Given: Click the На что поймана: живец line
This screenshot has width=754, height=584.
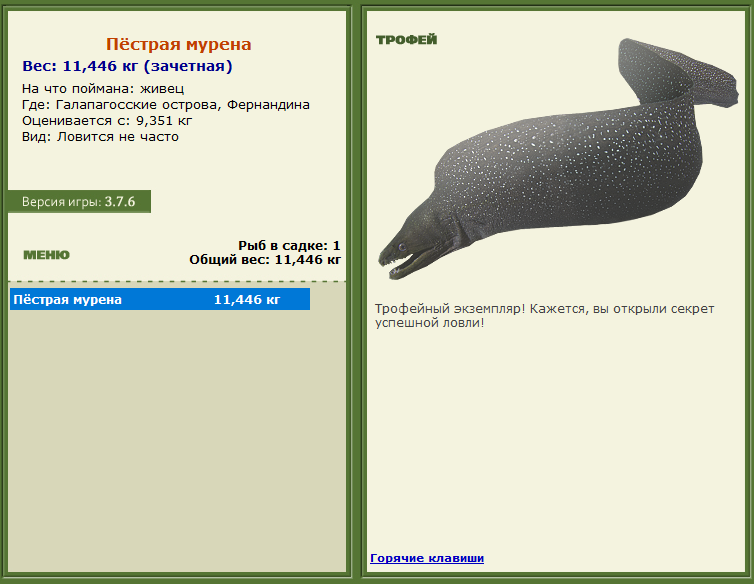Looking at the screenshot, I should pyautogui.click(x=103, y=89).
